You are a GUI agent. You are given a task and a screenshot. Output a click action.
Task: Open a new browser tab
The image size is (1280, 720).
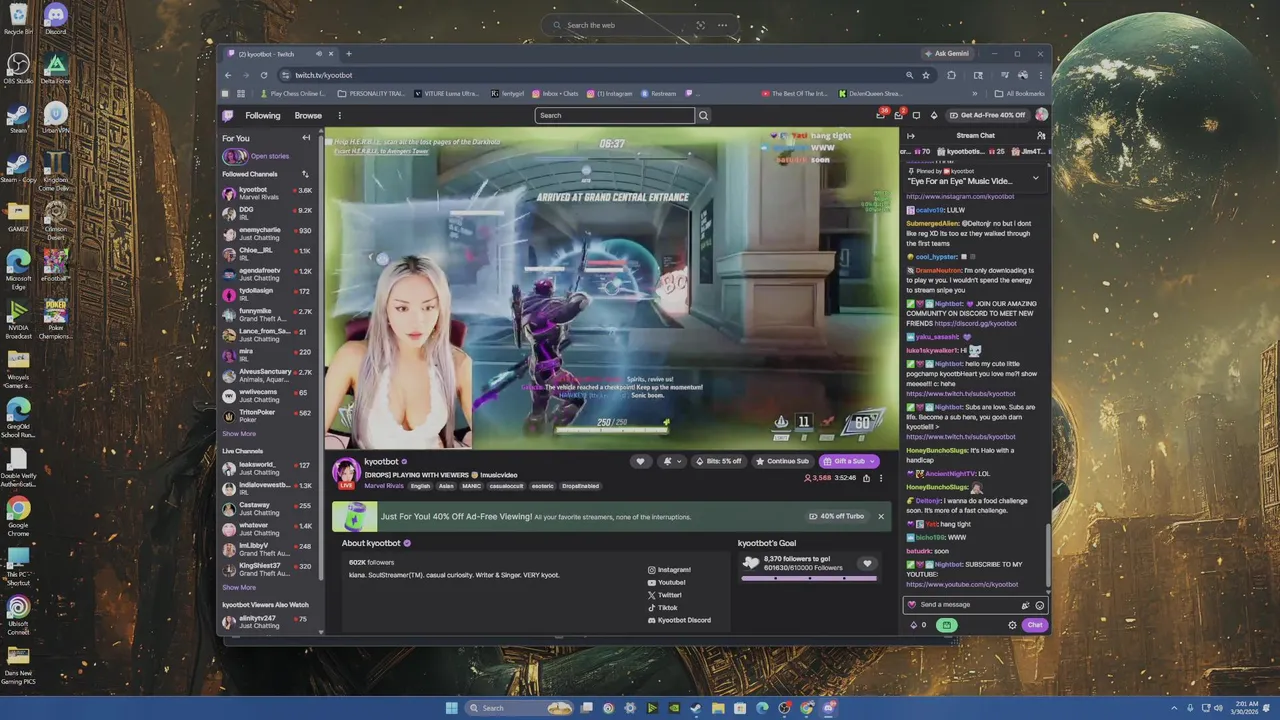349,54
